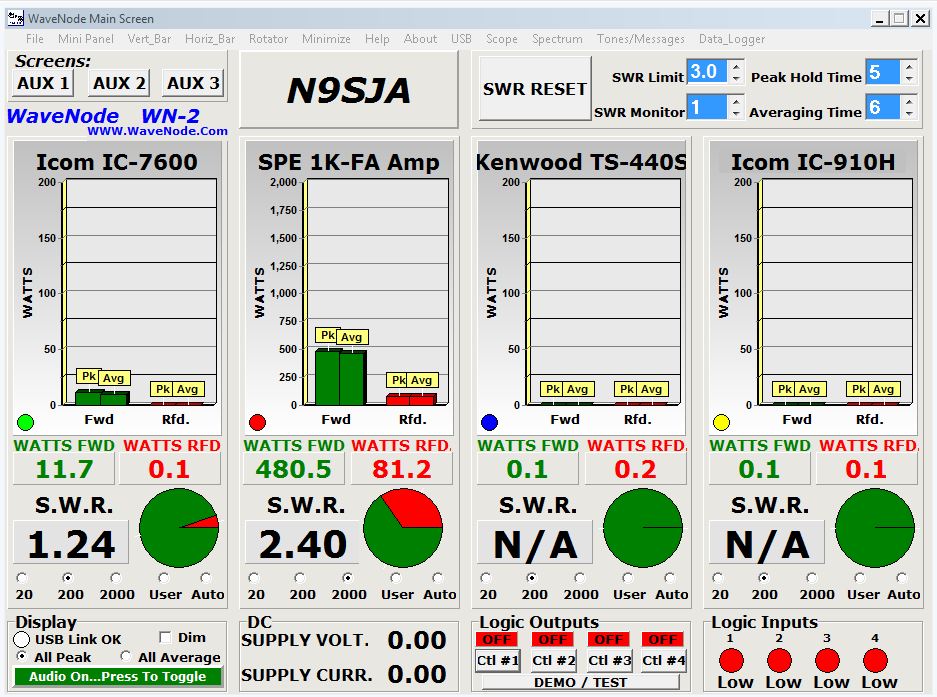Viewport: 937px width, 697px height.
Task: Increase the Averaging Time value
Action: [908, 101]
